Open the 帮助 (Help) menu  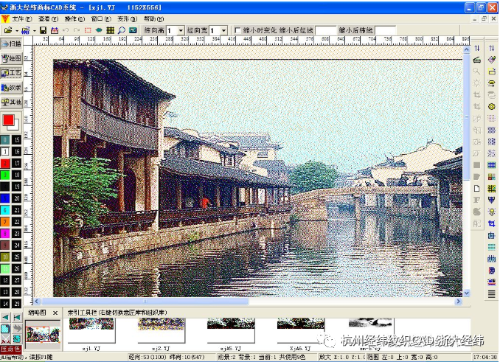coord(154,19)
